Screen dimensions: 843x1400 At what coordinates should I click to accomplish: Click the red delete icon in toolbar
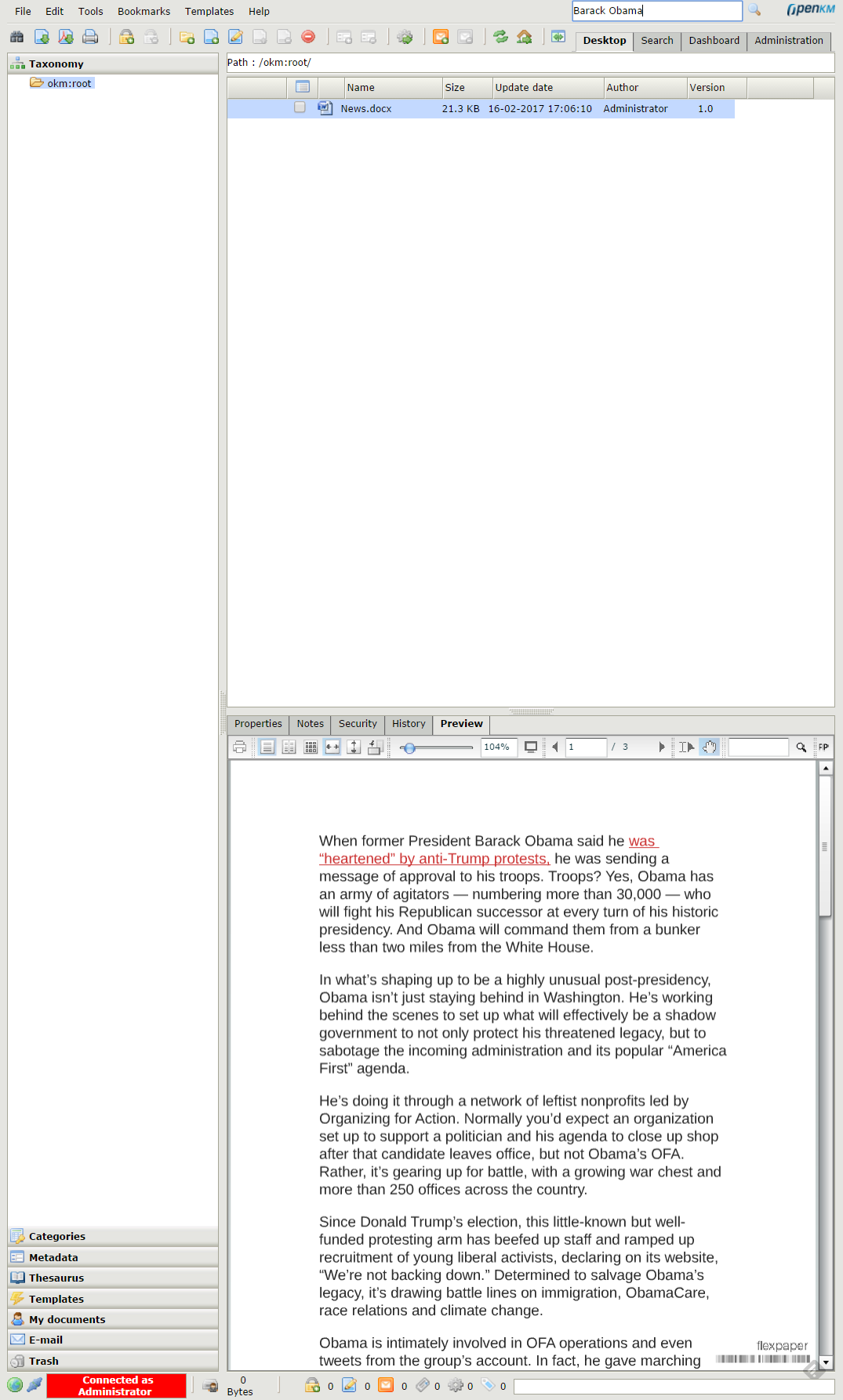pos(308,37)
